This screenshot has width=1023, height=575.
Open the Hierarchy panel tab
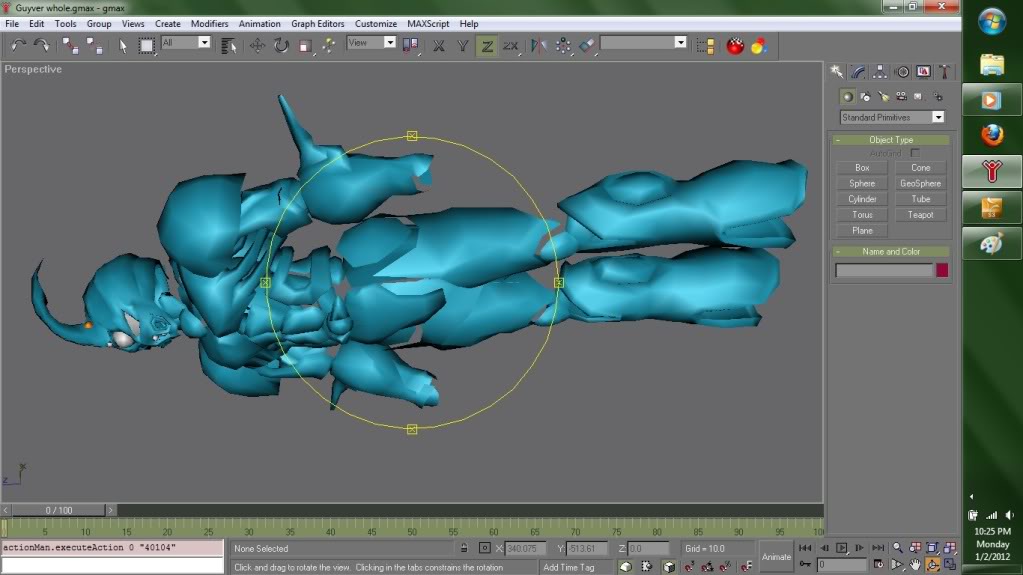coord(880,72)
